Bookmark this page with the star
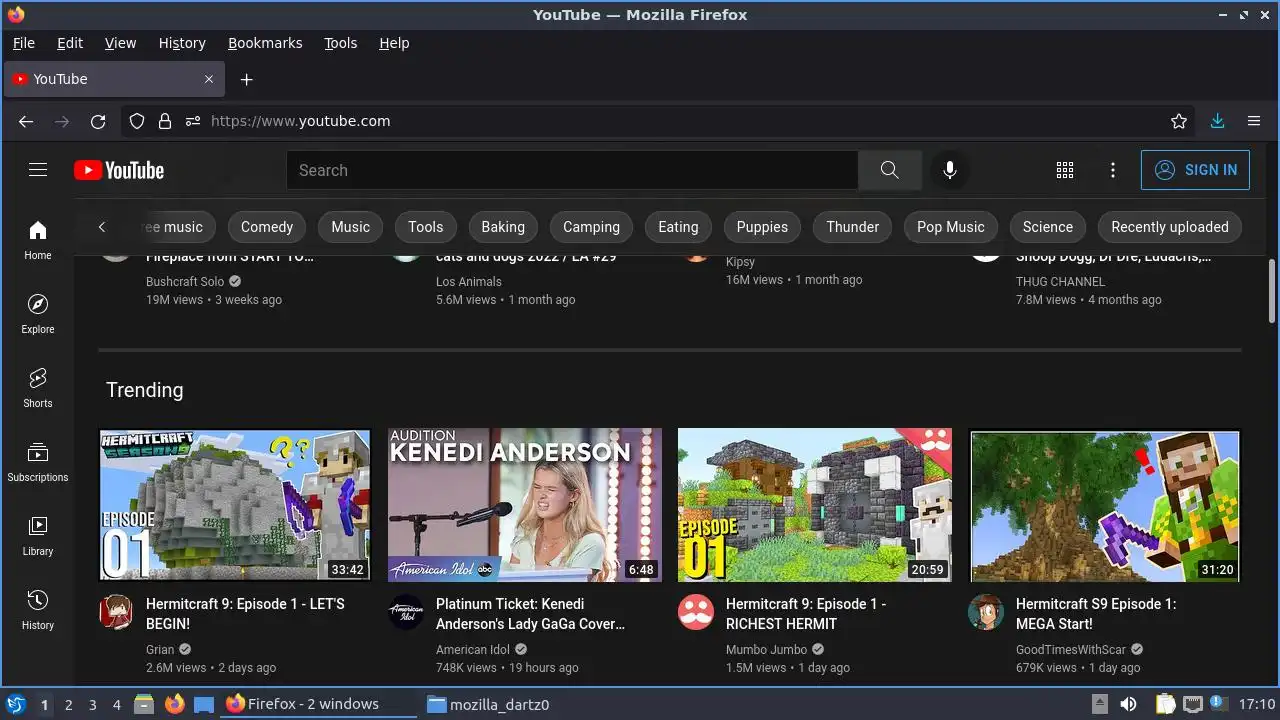Image resolution: width=1280 pixels, height=720 pixels. (x=1179, y=121)
